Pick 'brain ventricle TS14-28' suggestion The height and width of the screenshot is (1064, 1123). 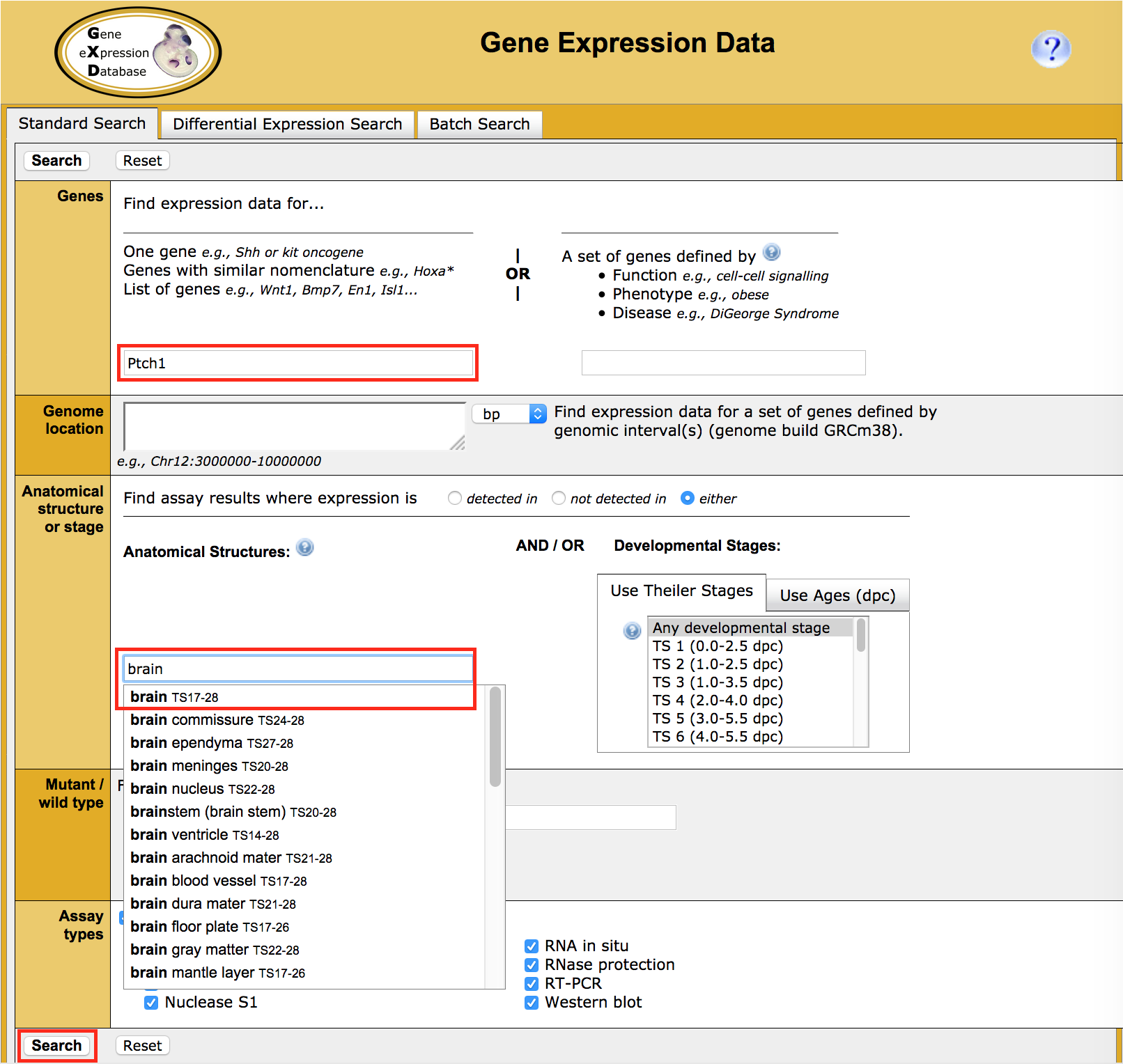point(204,835)
